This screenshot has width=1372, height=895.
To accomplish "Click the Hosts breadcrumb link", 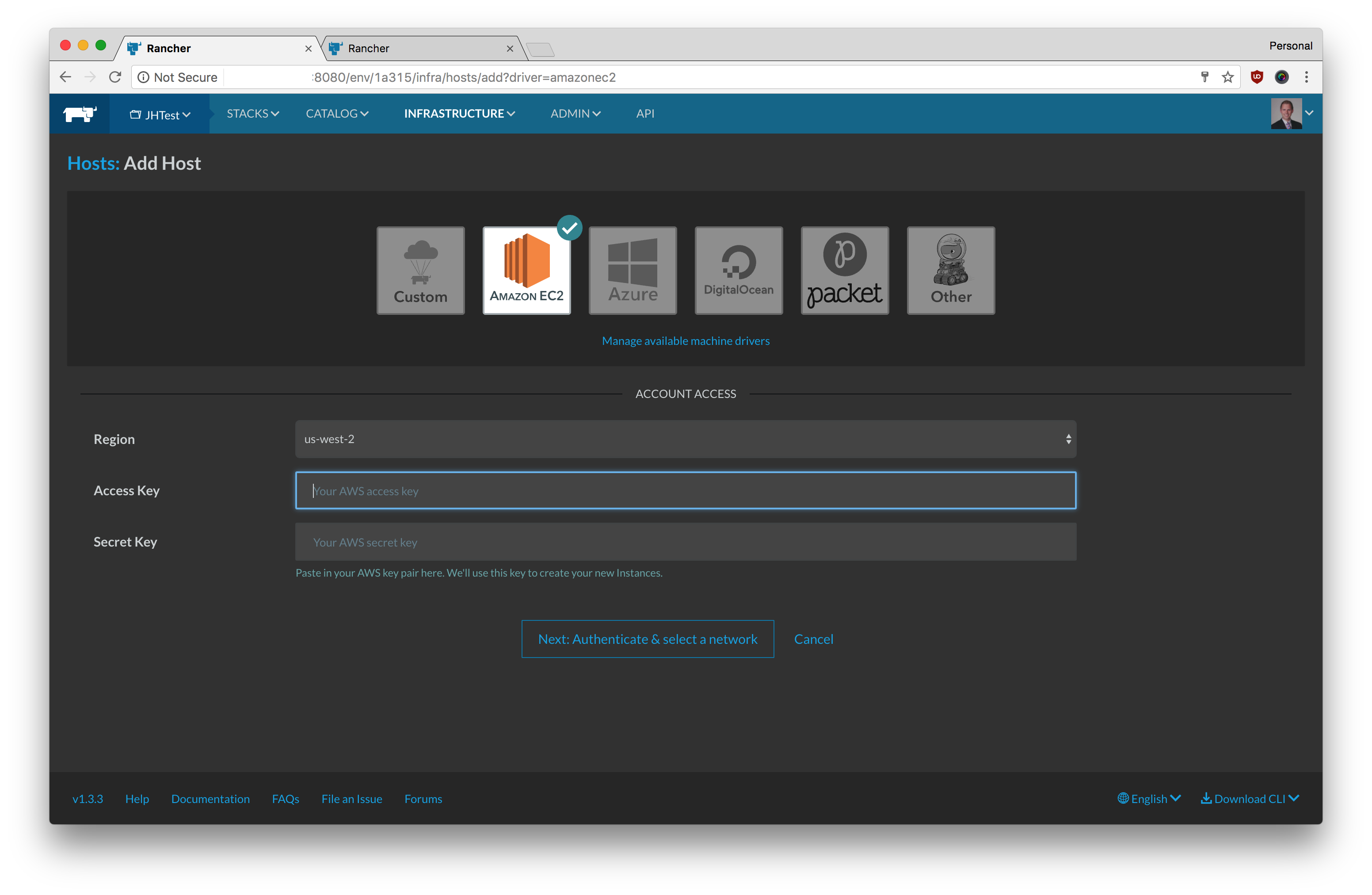I will click(x=93, y=163).
